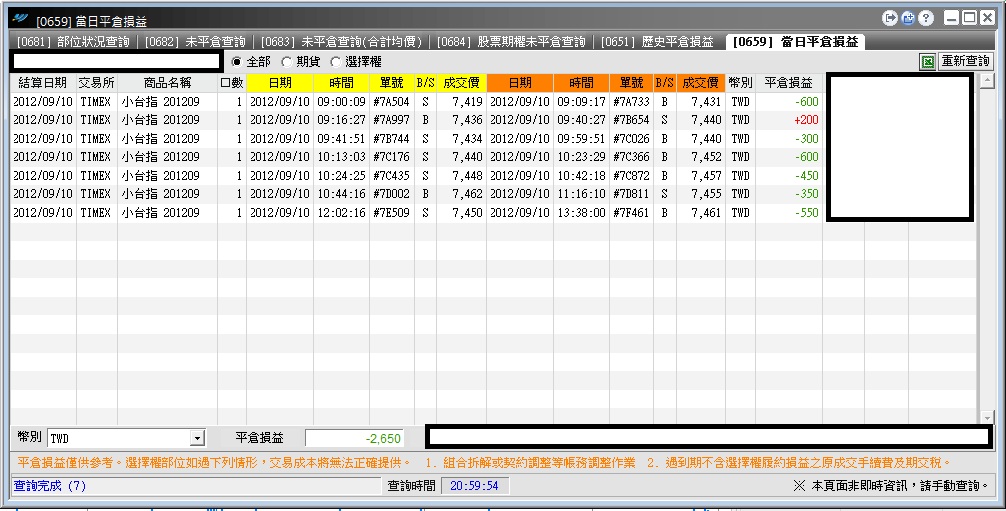
Task: Open the [0683] 未平倉查詢(合計均價) tab
Action: tap(341, 42)
